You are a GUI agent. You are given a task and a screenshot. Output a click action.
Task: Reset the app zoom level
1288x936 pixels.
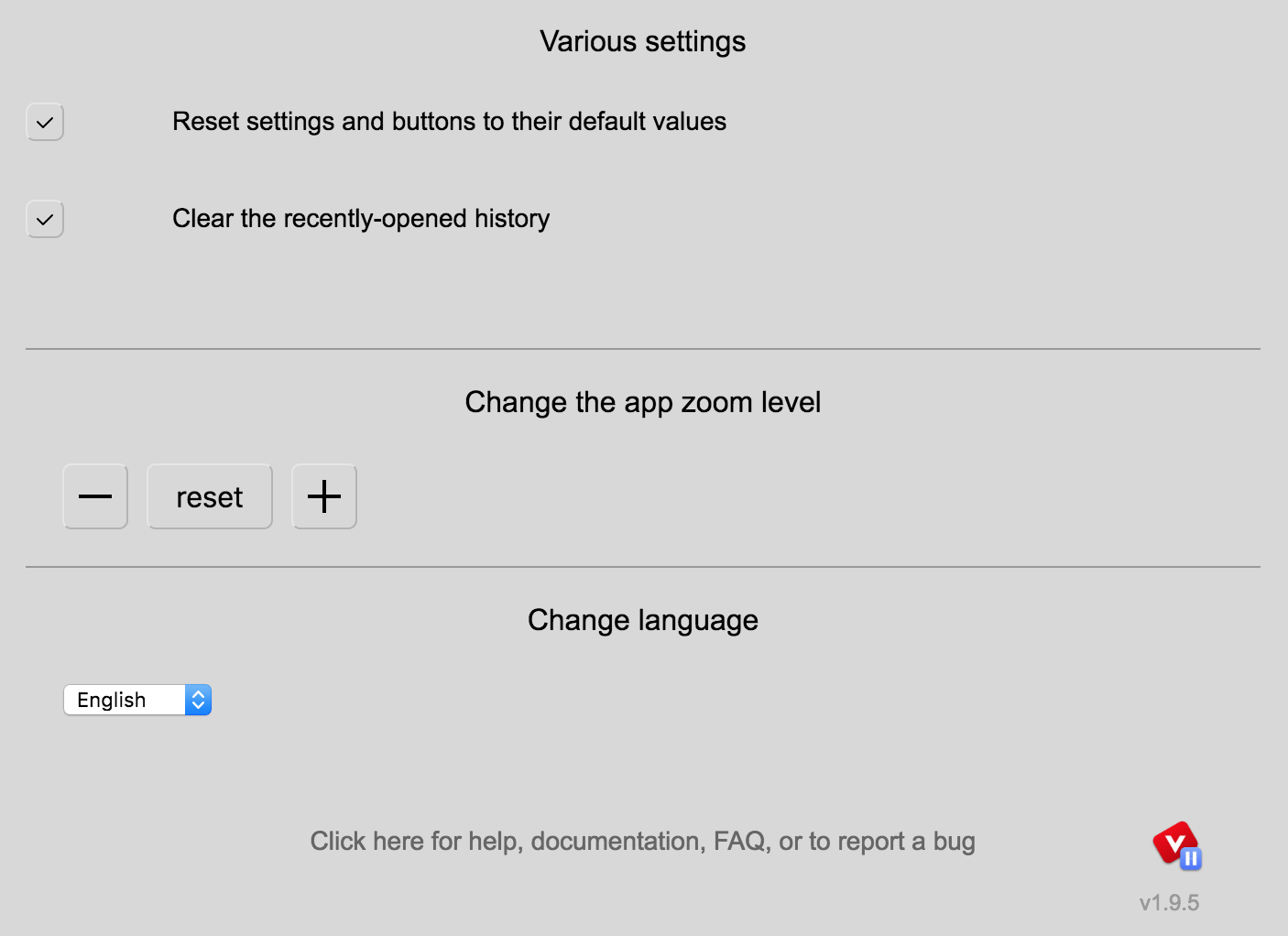click(x=210, y=496)
